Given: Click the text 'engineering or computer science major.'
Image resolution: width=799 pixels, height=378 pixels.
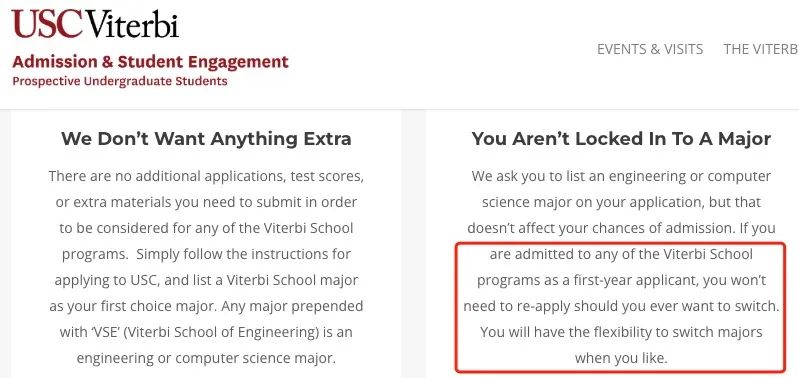Looking at the screenshot, I should point(206,358).
